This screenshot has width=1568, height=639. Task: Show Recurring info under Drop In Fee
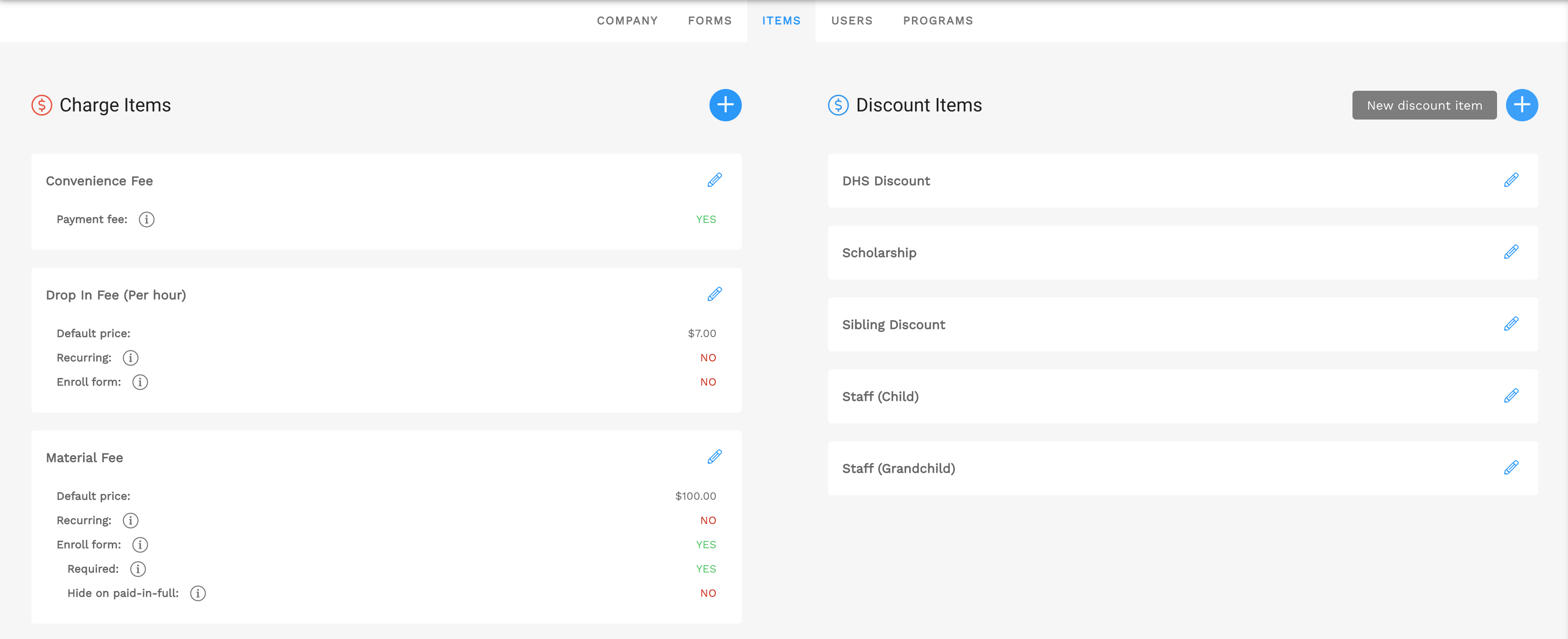pos(130,358)
